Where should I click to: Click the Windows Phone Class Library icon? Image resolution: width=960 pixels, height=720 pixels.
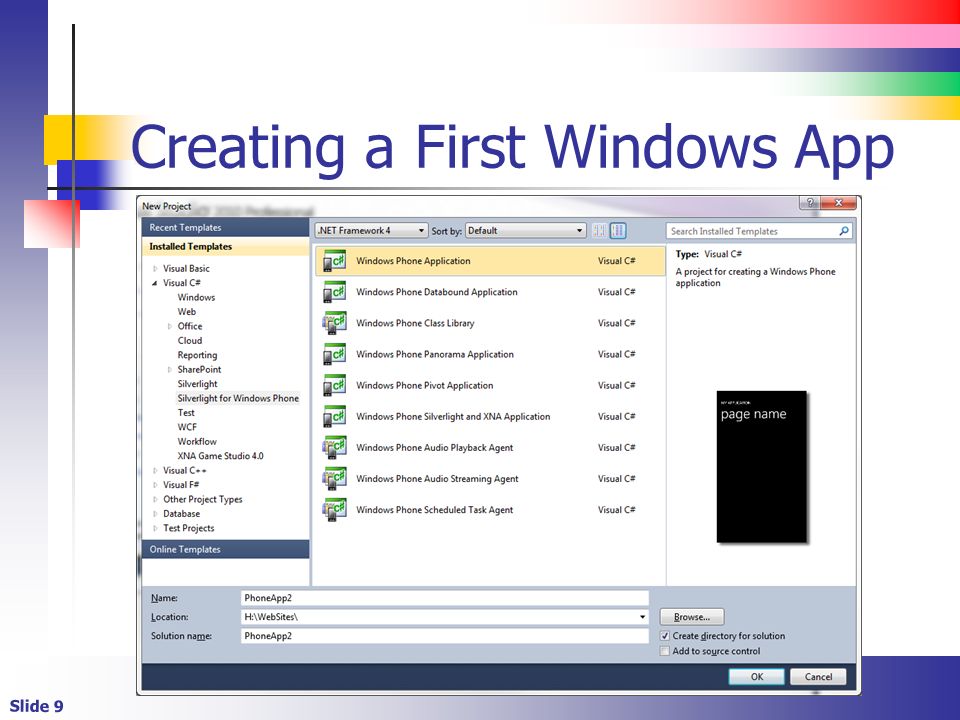(x=335, y=323)
